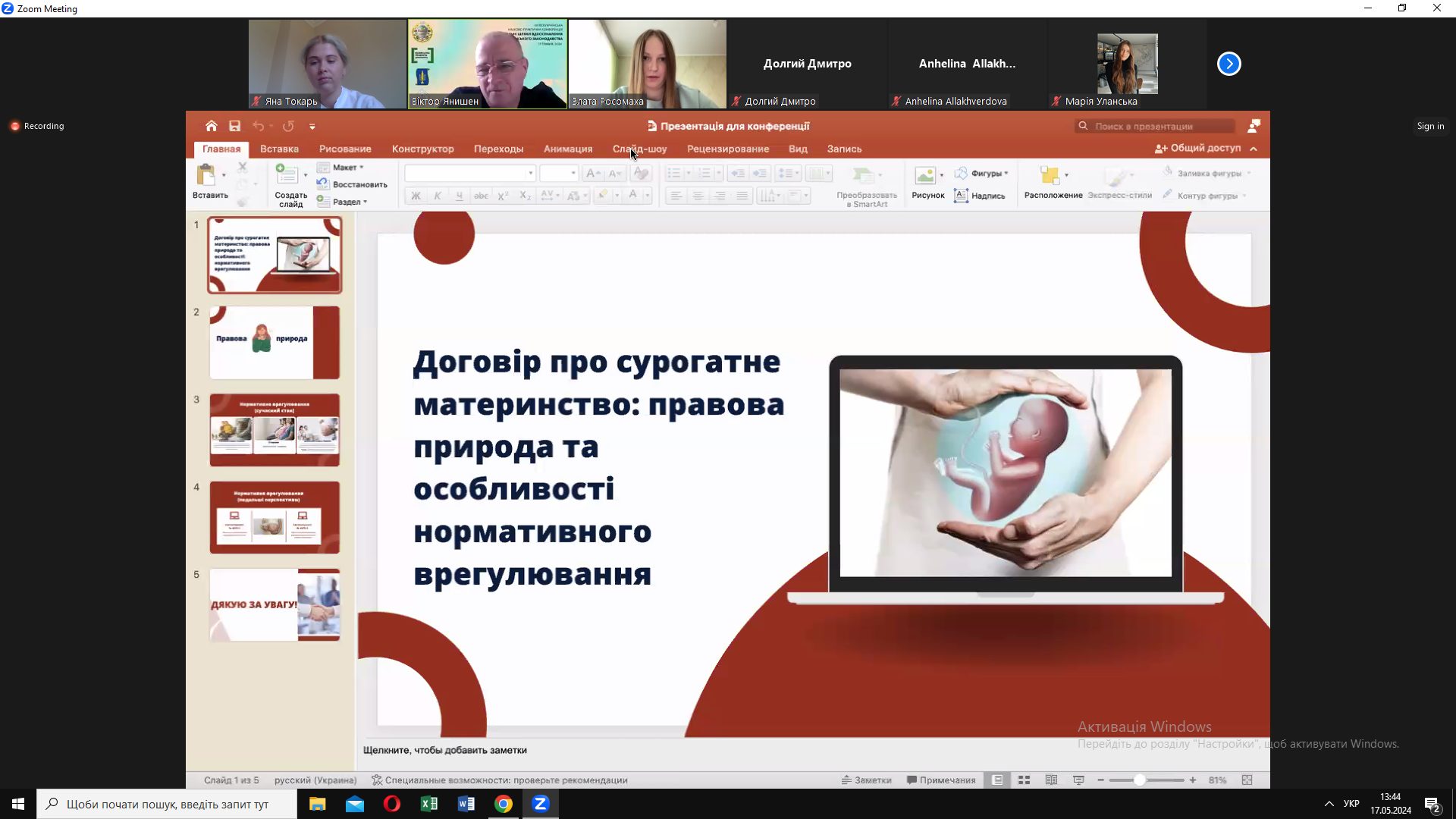
Task: Click the Общий доступ share button
Action: point(1198,149)
